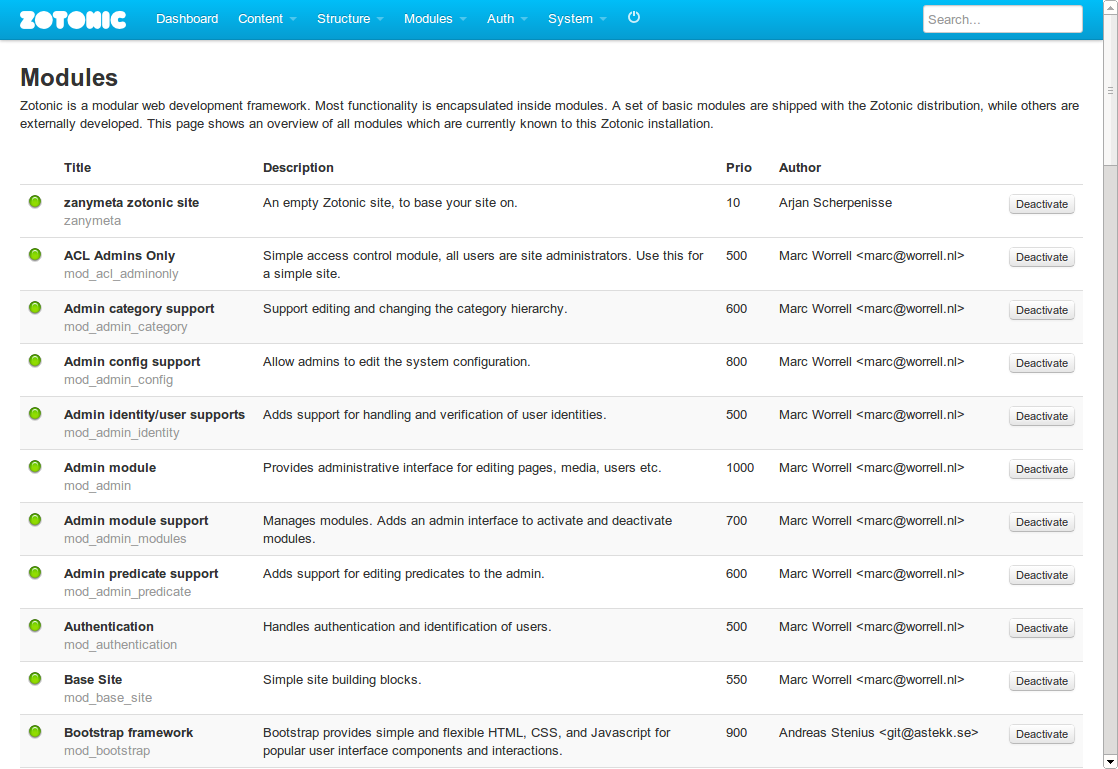Click green status dot for Base Site

[35, 678]
